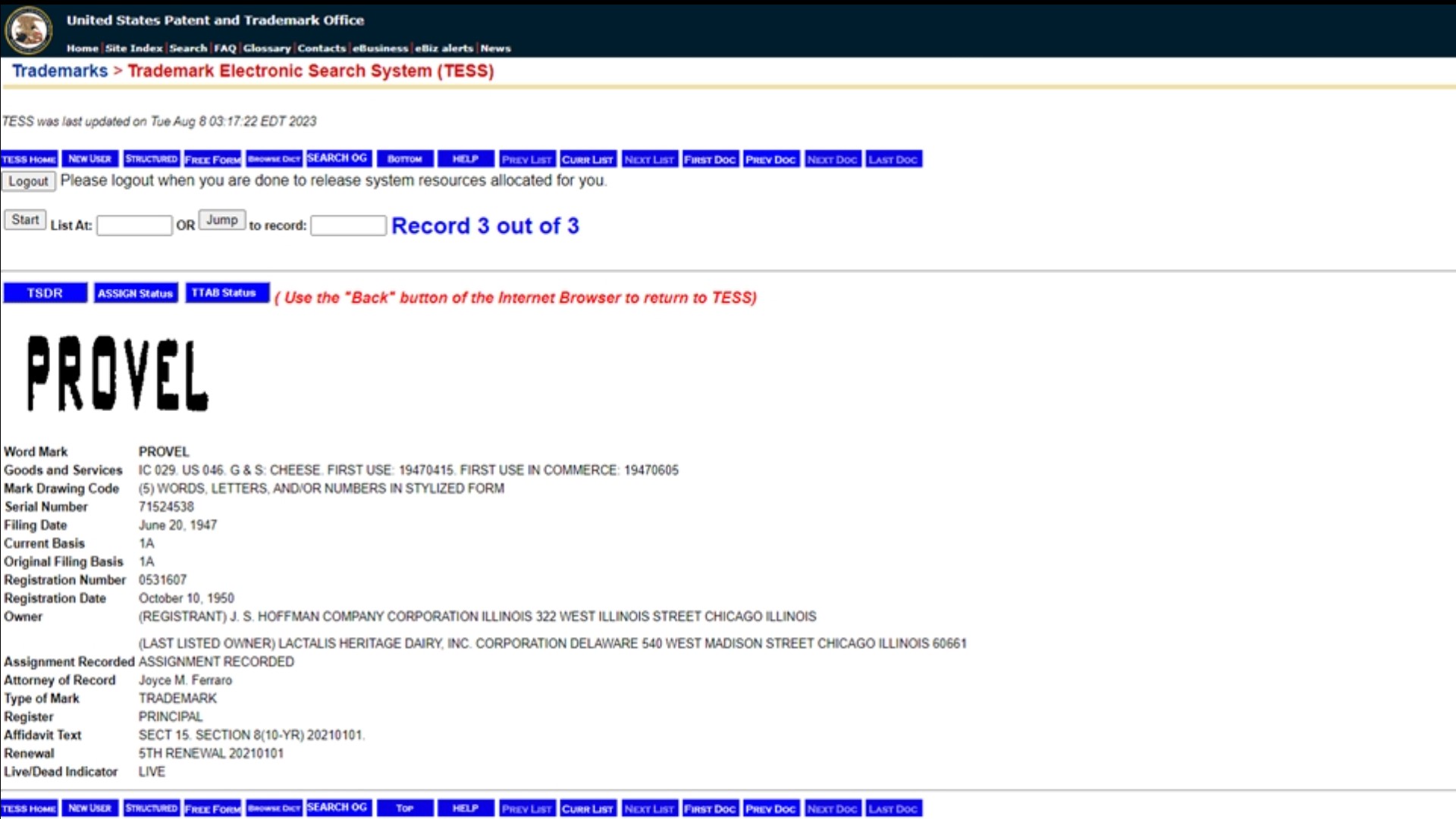Click the ASSIGN Status button

click(x=135, y=293)
